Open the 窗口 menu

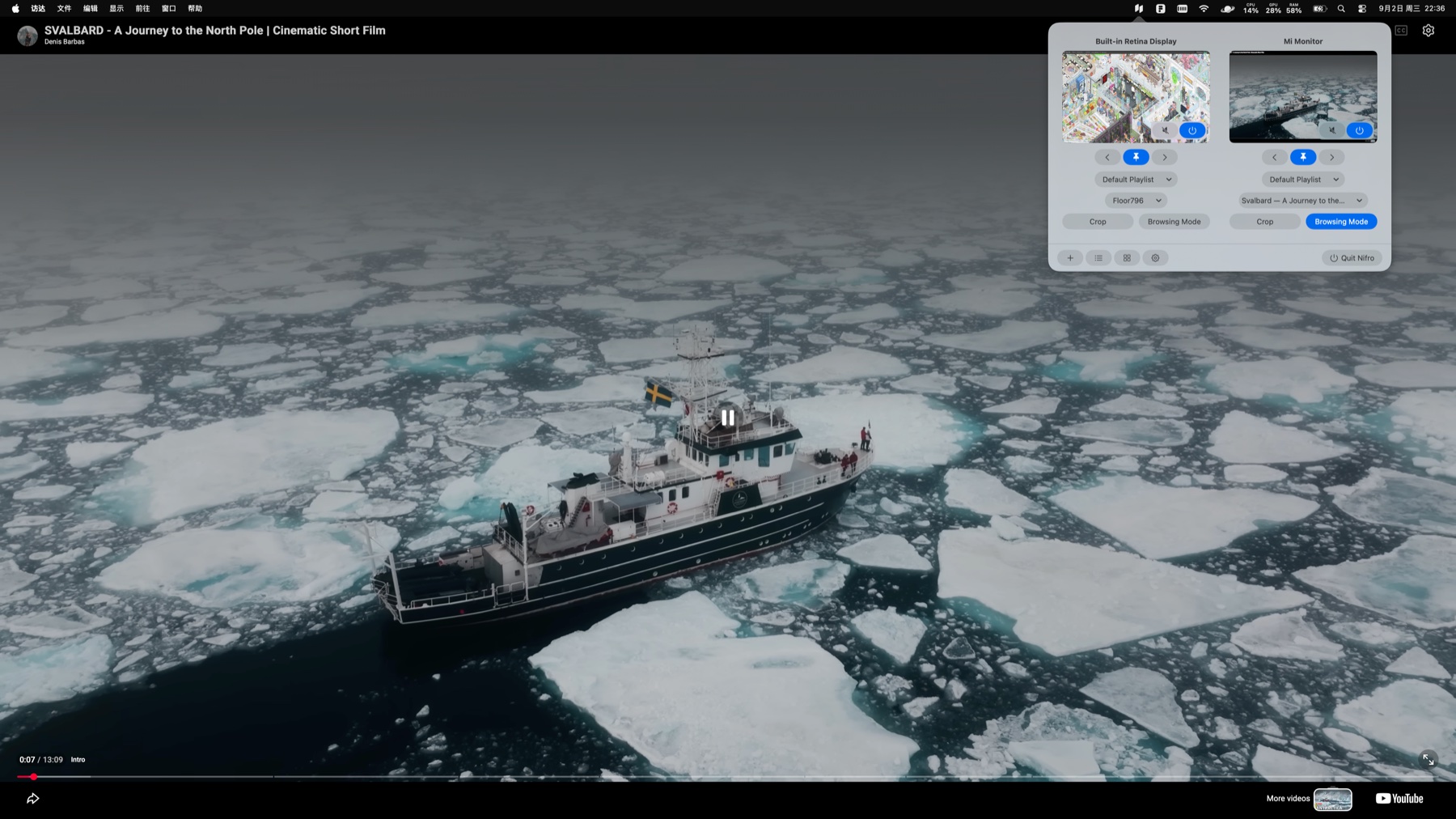point(168,9)
